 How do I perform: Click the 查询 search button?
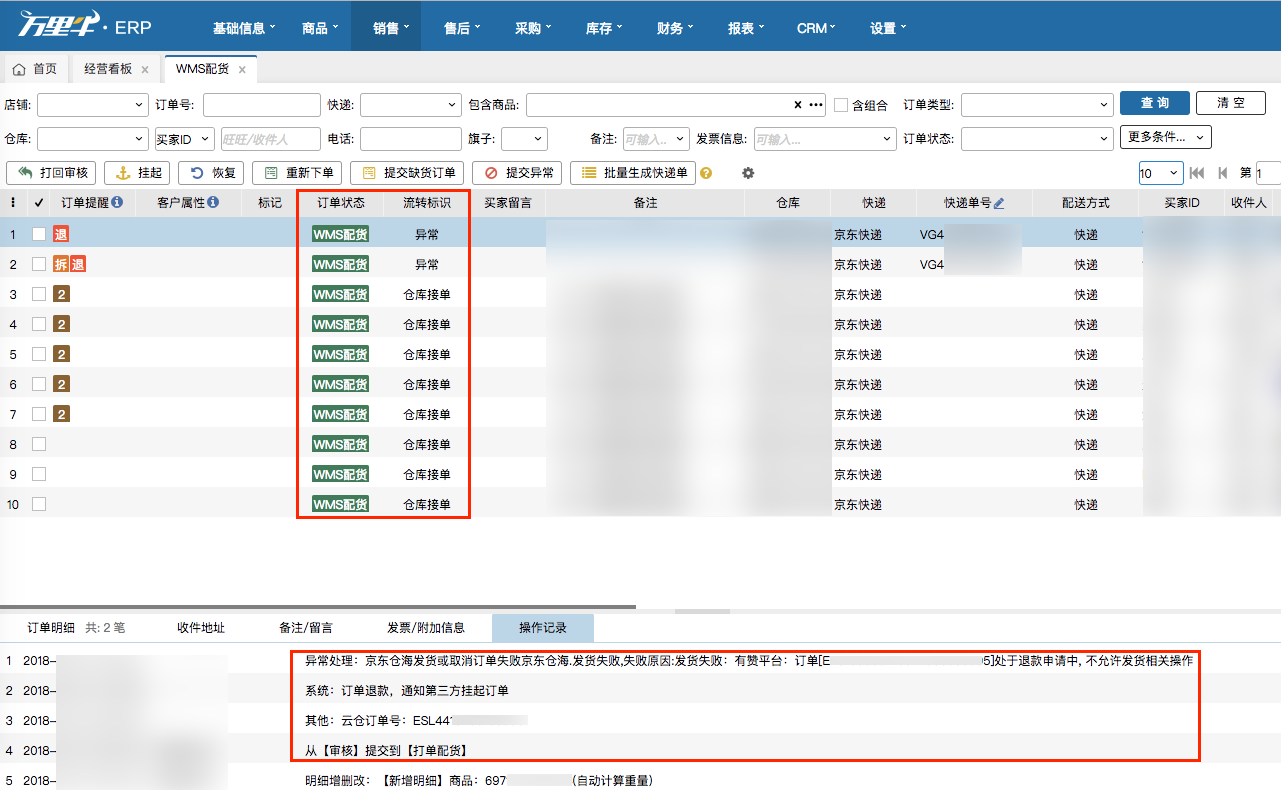tap(1155, 103)
